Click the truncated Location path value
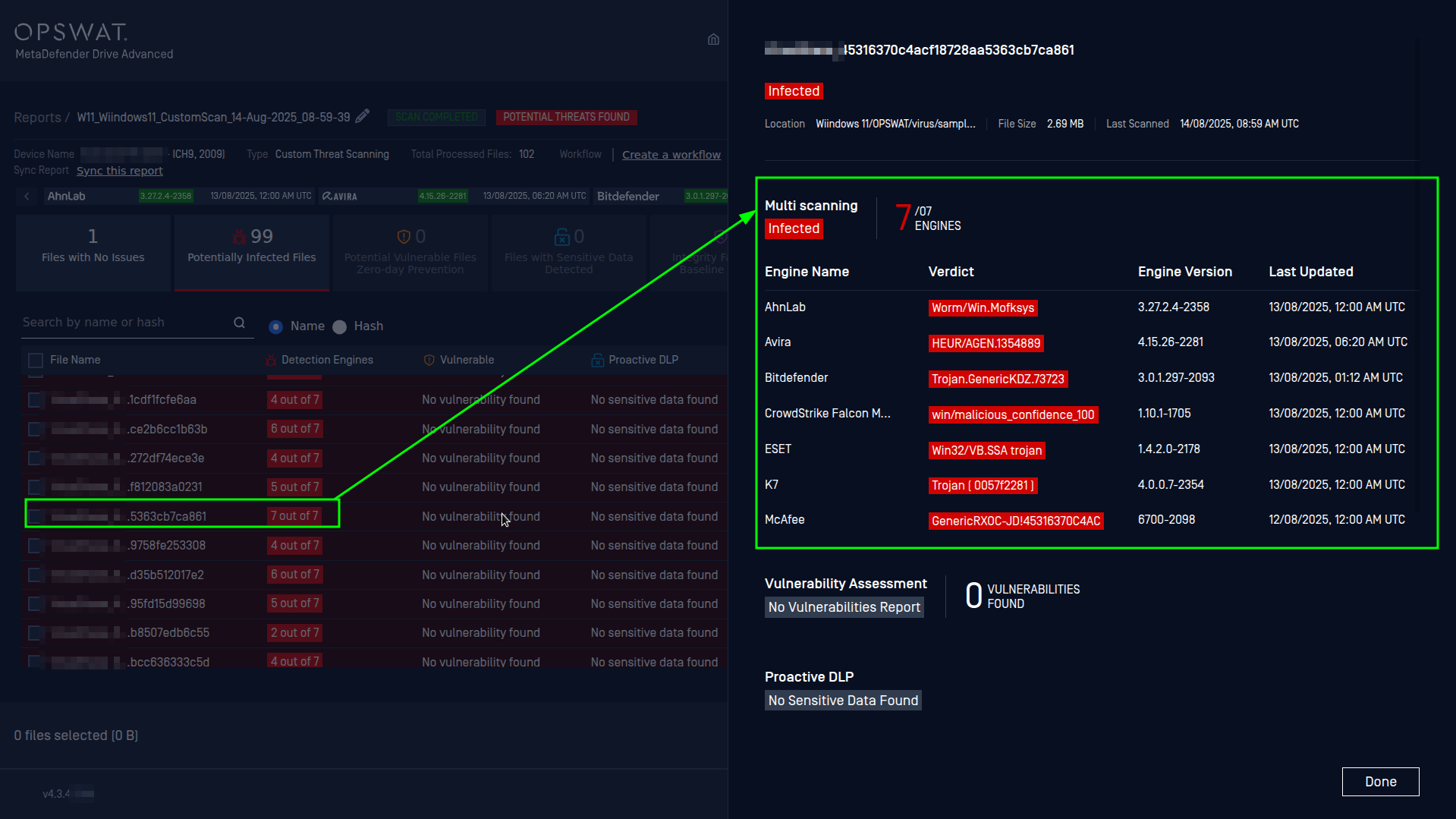The height and width of the screenshot is (819, 1456). pos(895,124)
